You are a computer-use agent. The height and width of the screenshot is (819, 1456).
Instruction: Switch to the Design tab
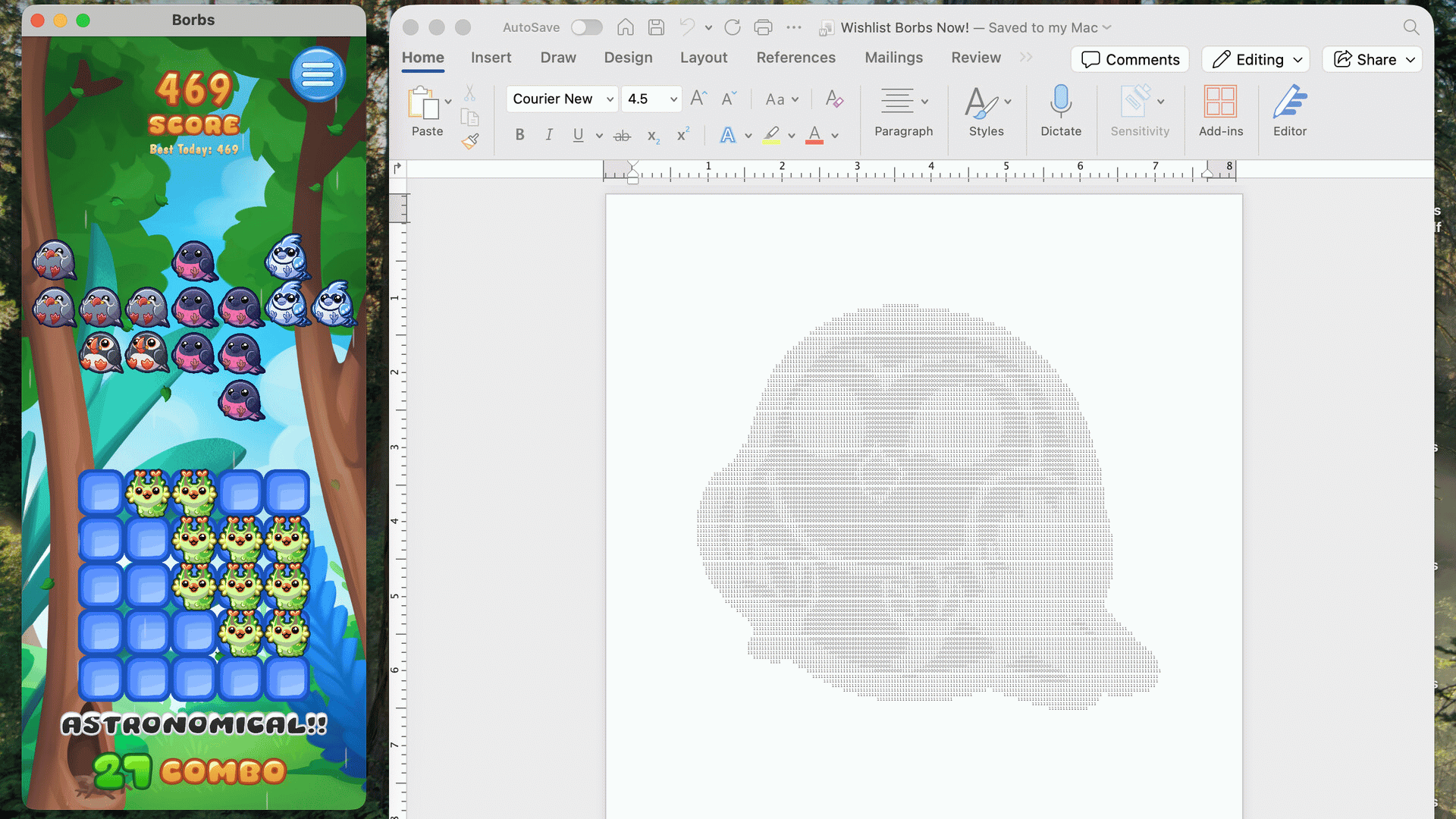(628, 58)
